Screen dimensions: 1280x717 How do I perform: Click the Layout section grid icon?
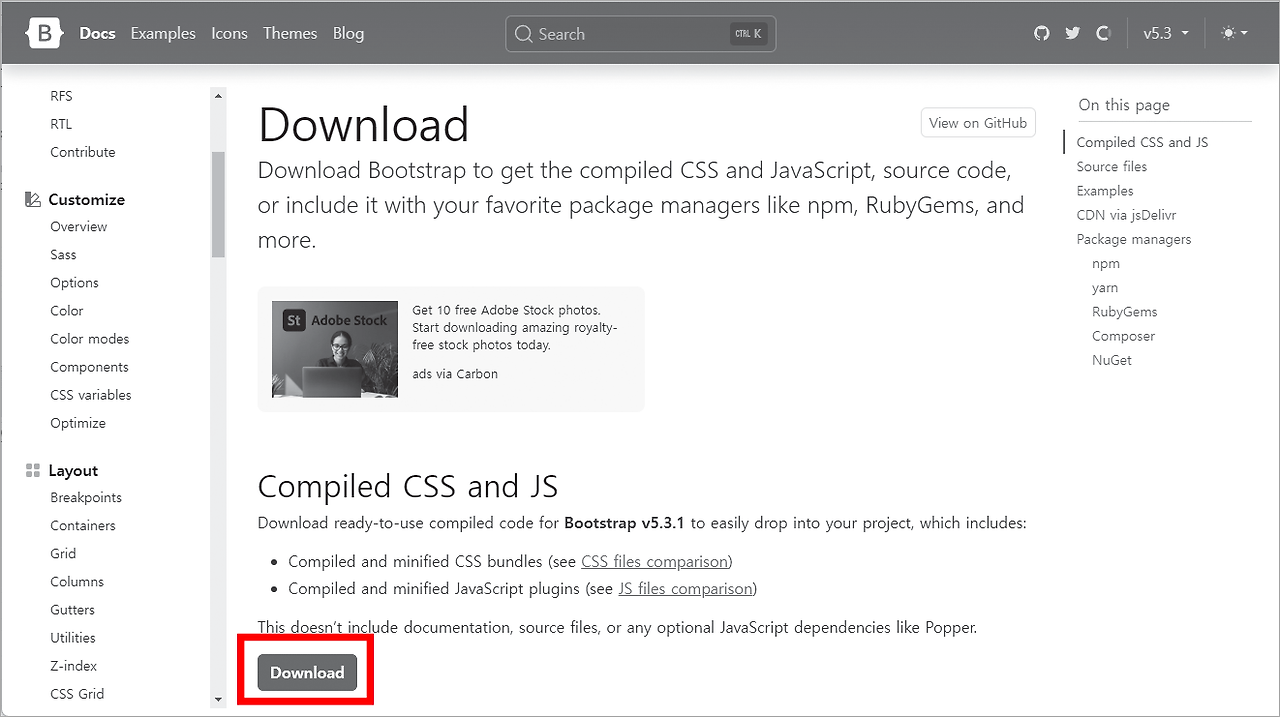[x=33, y=470]
